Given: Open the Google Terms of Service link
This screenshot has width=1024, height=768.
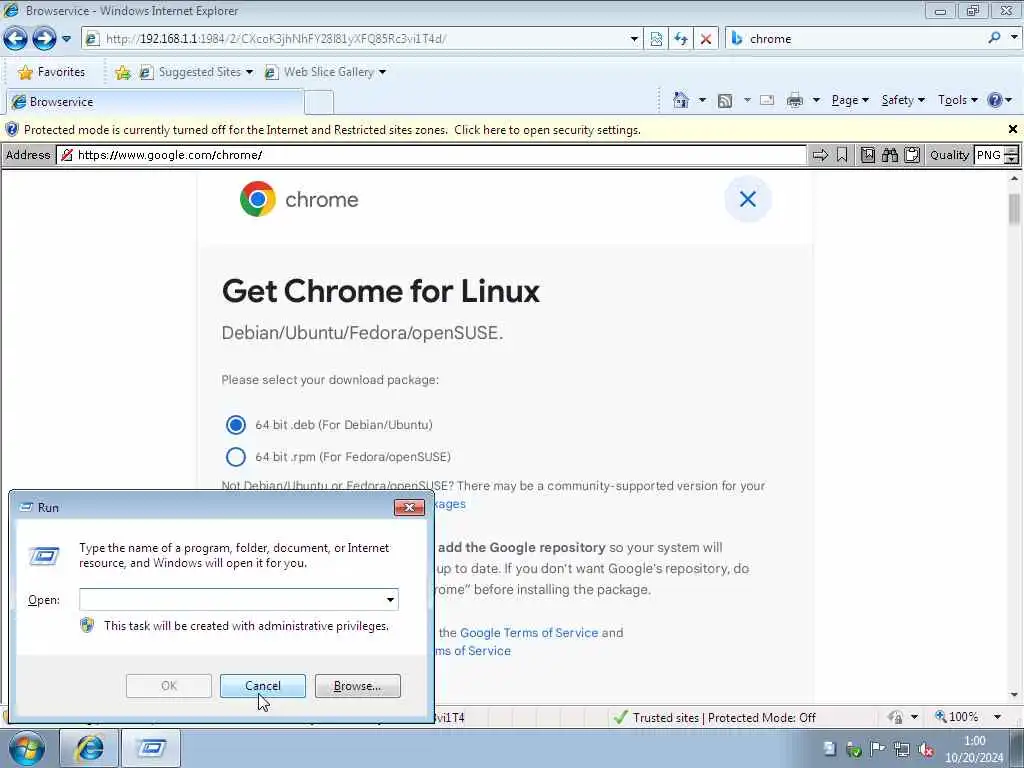Looking at the screenshot, I should 529,632.
